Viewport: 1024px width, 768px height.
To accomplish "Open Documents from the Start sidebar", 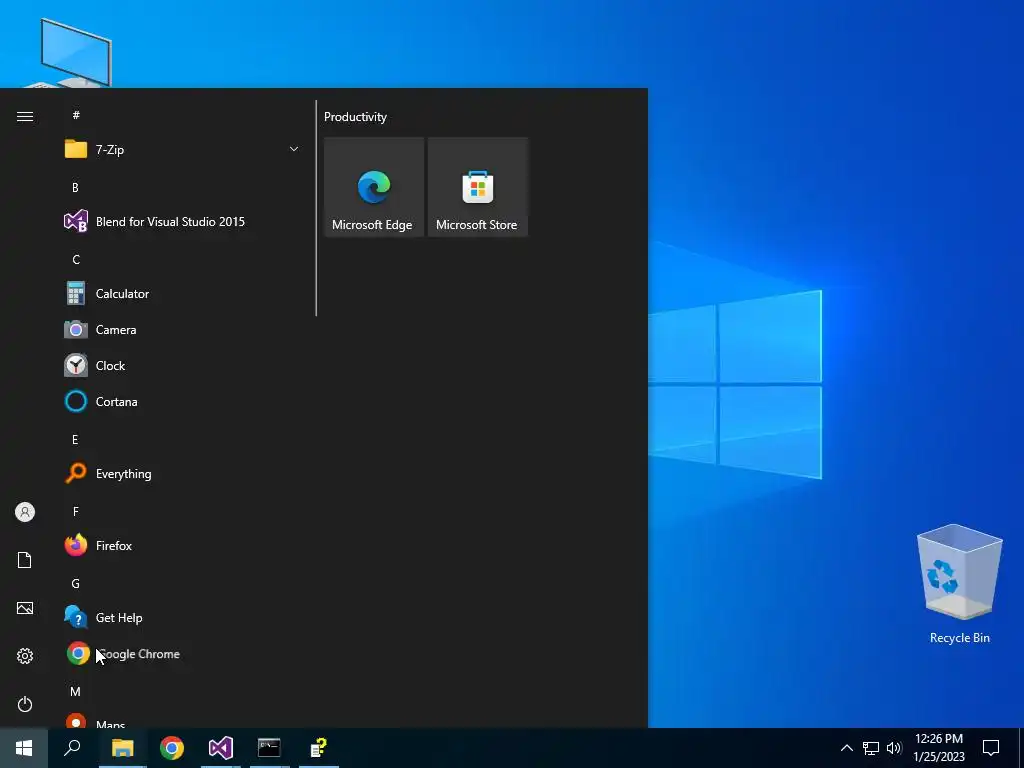I will coord(25,560).
